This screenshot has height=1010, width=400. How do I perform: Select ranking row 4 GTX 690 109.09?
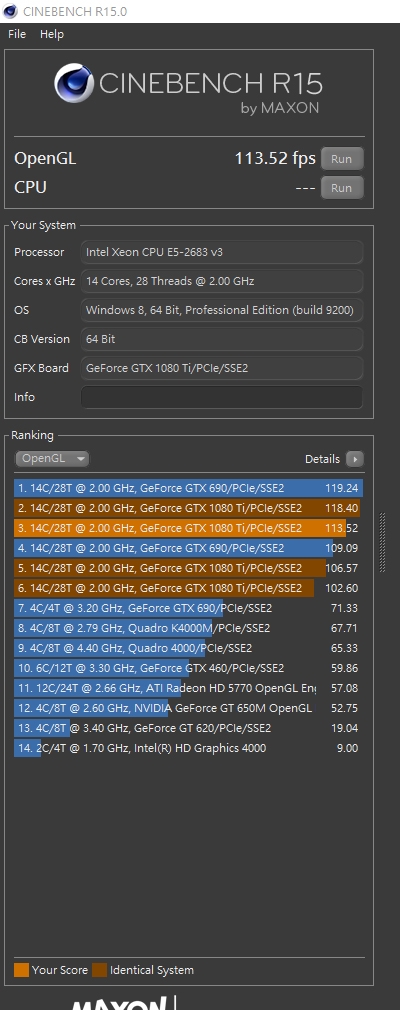click(189, 548)
